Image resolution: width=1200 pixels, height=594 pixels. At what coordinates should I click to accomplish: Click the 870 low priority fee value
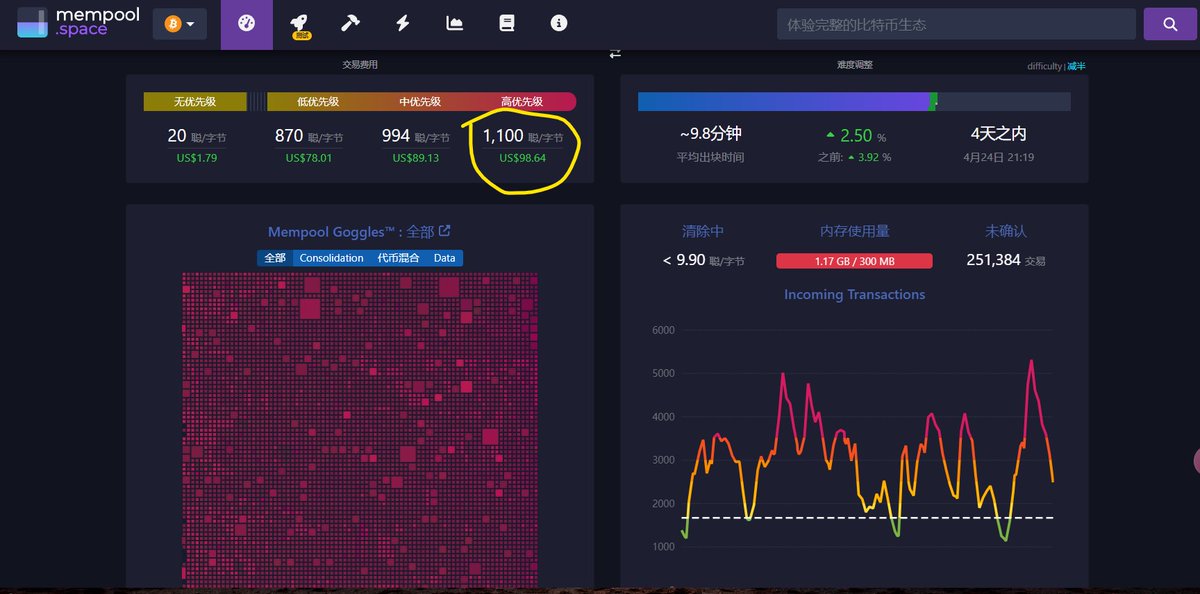coord(289,136)
